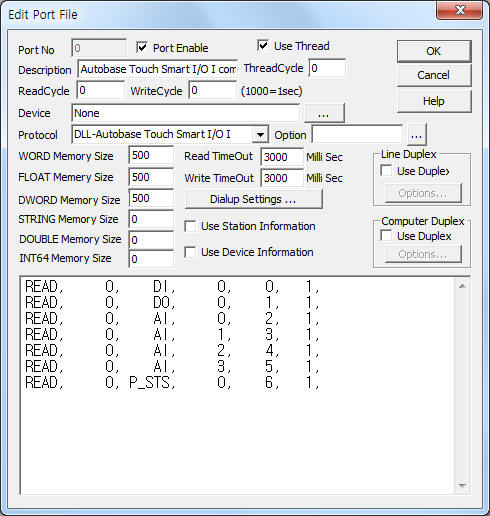490x516 pixels.
Task: Enable Use Device Information
Action: [190, 252]
